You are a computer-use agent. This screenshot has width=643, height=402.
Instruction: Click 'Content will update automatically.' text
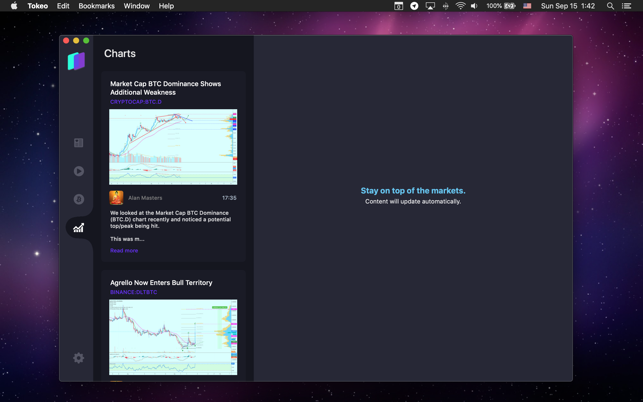[413, 201]
